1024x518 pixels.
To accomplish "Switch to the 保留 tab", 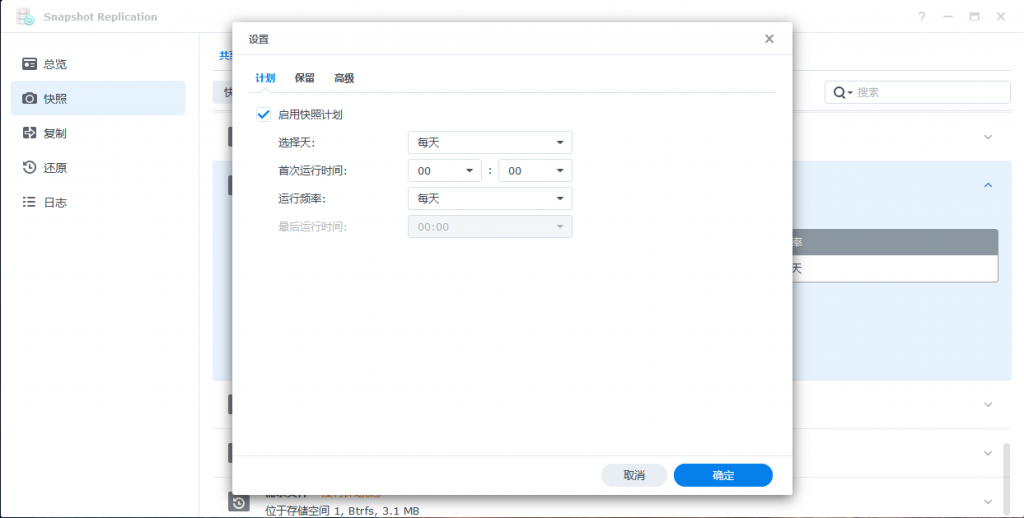I will tap(304, 78).
